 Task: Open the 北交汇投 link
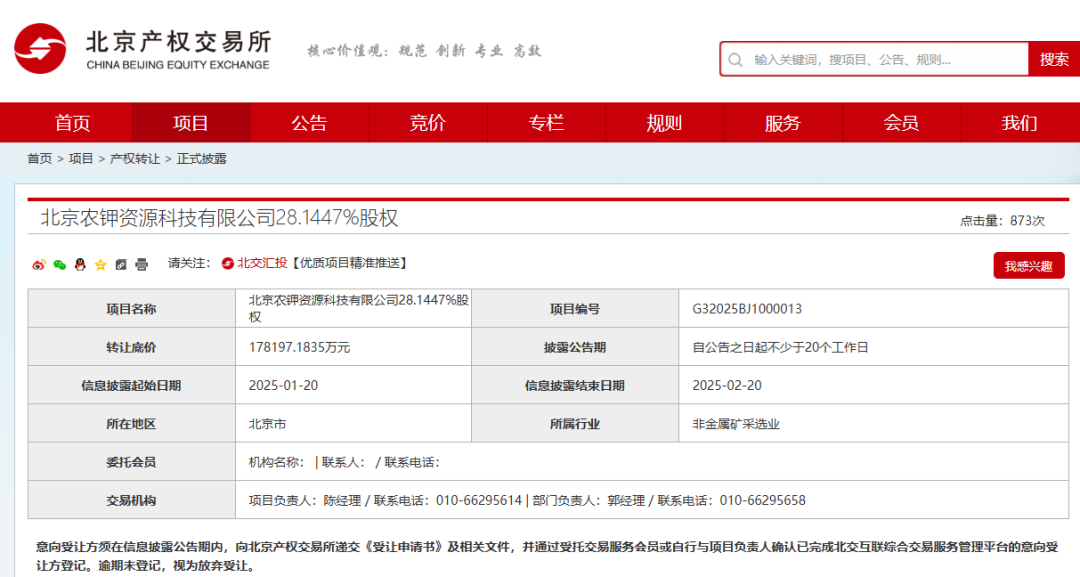262,263
